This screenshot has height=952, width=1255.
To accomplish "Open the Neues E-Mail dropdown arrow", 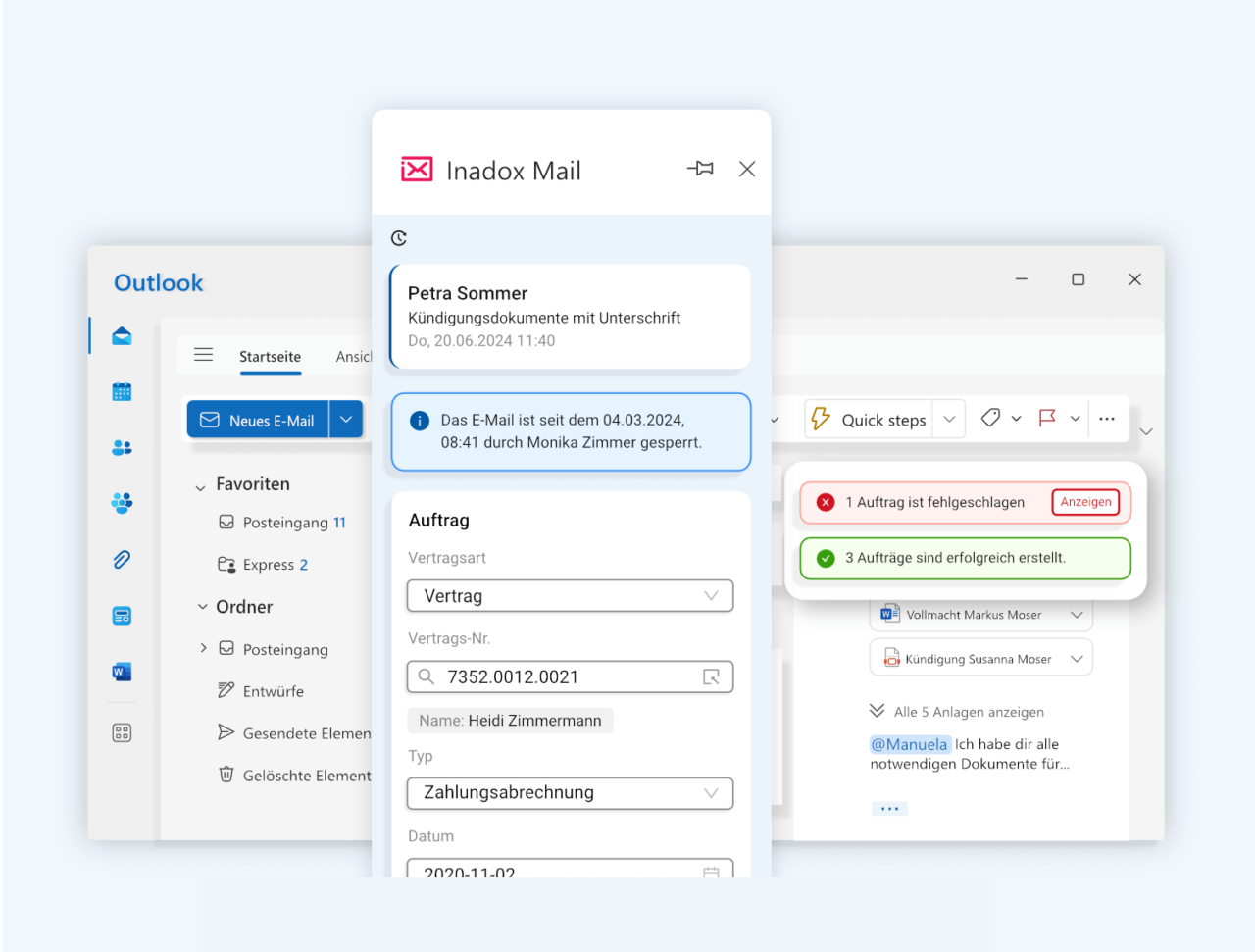I will [x=346, y=419].
